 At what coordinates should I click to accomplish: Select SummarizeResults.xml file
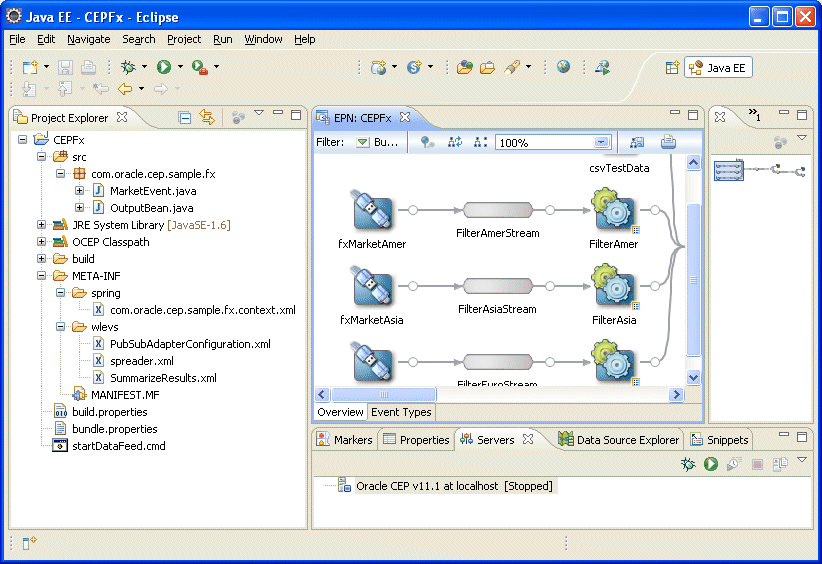click(163, 378)
